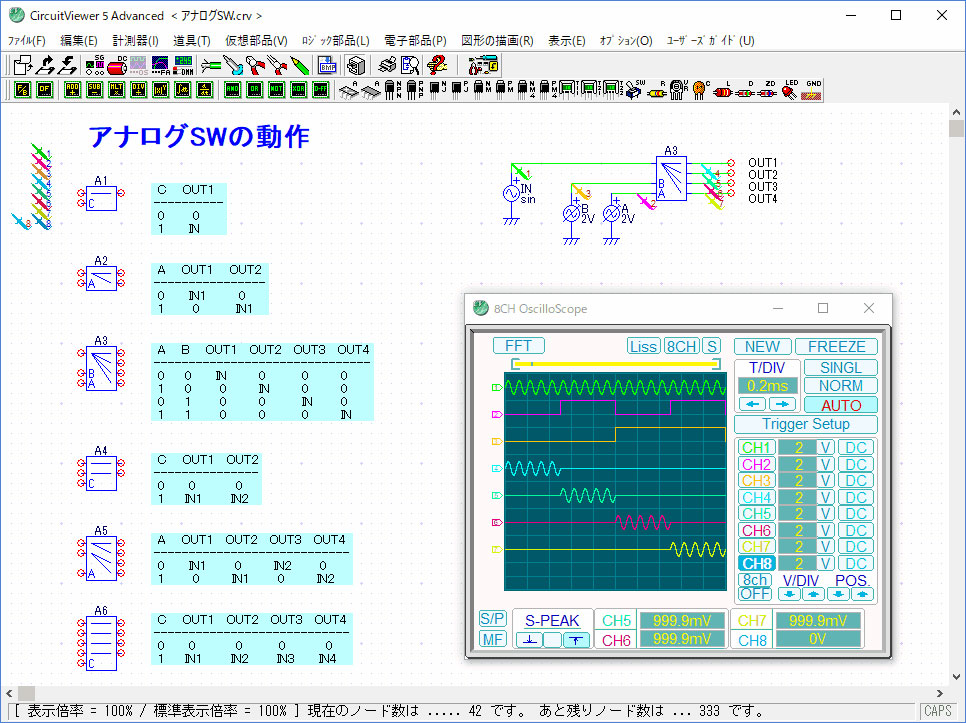This screenshot has width=966, height=723.
Task: Decrease T/DIV with left arrow
Action: coord(753,404)
